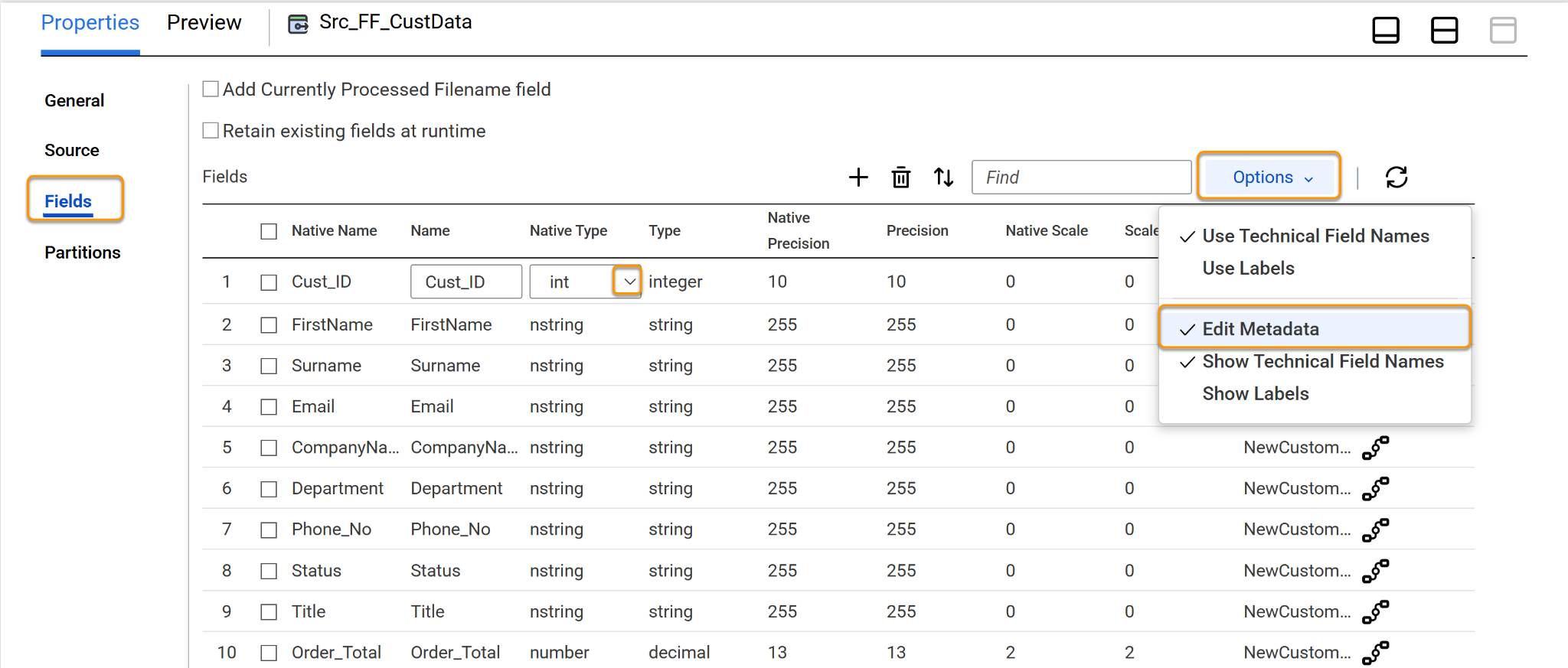Choose Use Technical Field Names option
Image resolution: width=1568 pixels, height=668 pixels.
click(x=1315, y=236)
